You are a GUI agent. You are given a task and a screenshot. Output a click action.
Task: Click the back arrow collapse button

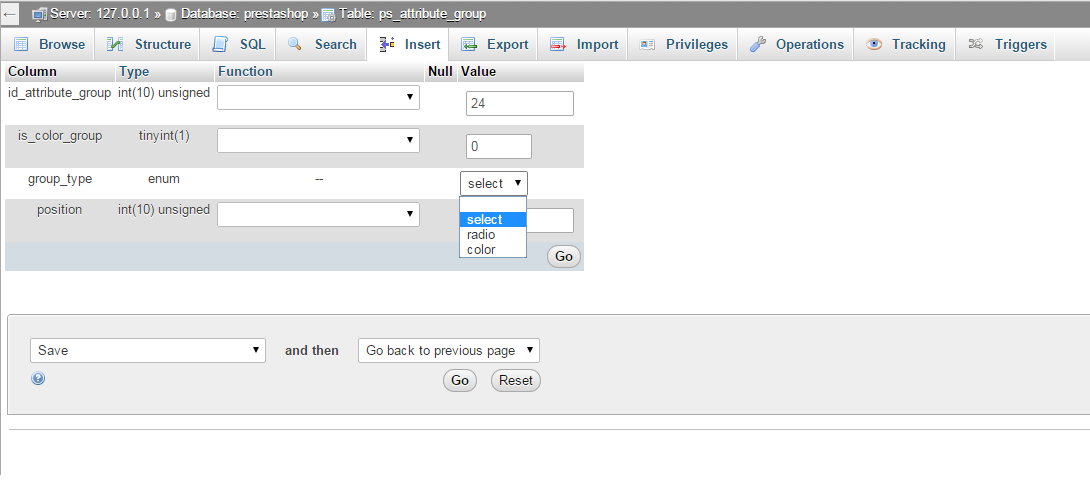pos(10,13)
